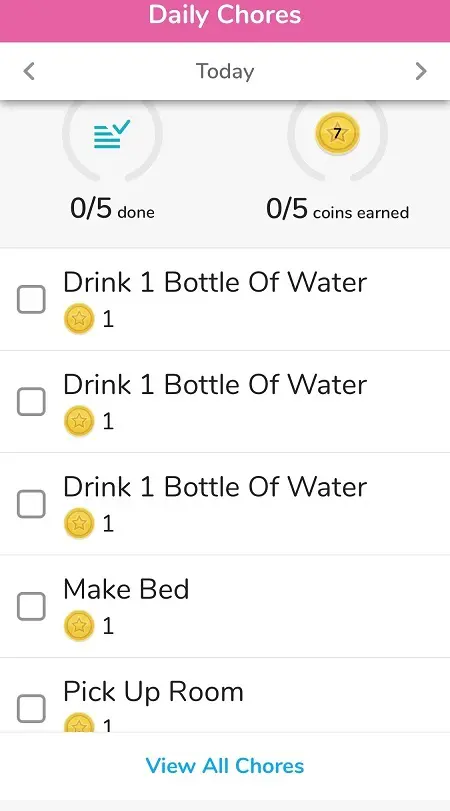Open the Make Bed chore title

126,589
